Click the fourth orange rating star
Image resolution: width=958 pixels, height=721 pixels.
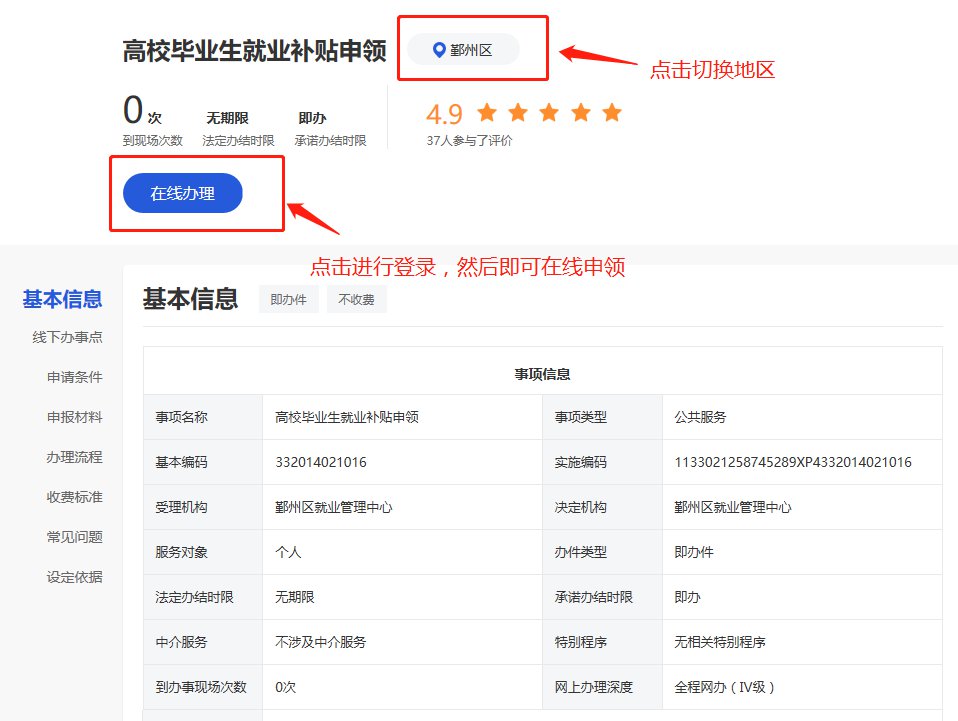pos(580,112)
